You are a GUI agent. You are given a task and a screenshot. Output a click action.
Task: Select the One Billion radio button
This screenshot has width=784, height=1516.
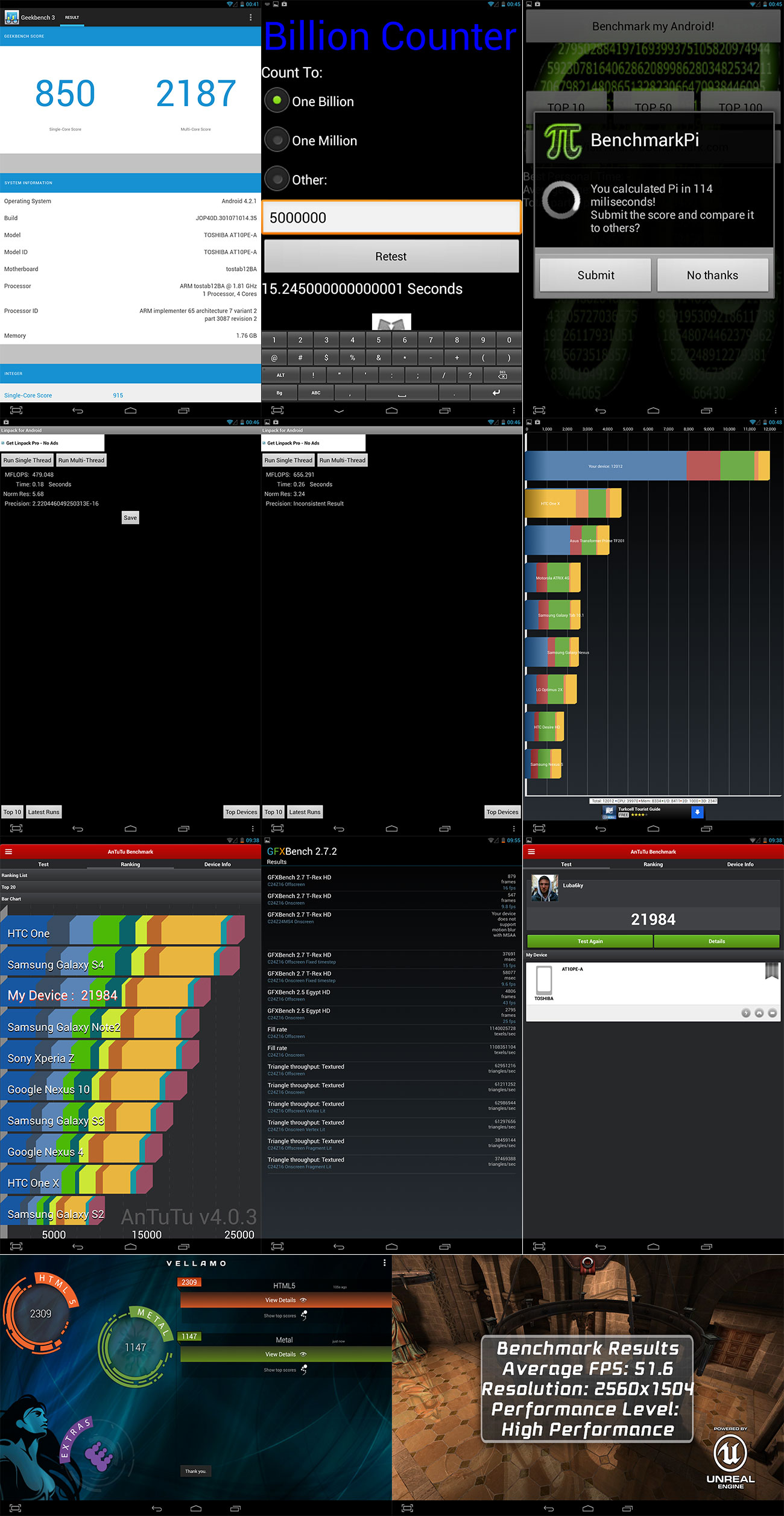click(277, 101)
